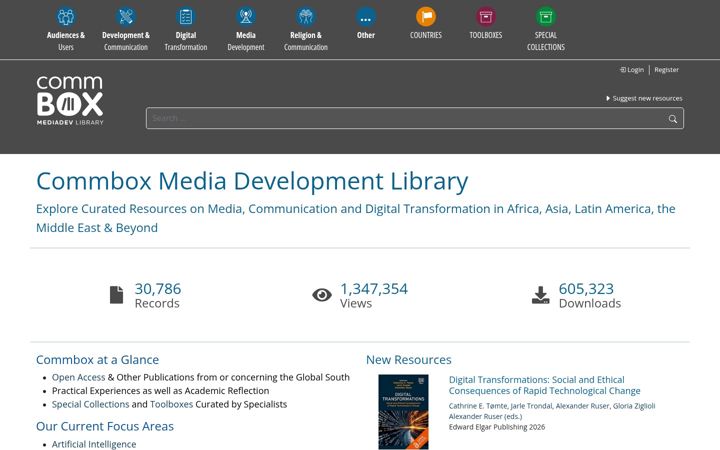Open the Digital Transformations book title link
This screenshot has height=450, width=720.
click(x=544, y=385)
